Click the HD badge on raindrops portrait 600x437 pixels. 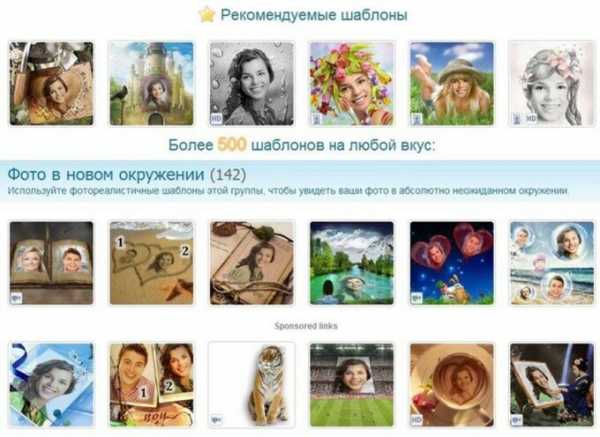pos(216,119)
